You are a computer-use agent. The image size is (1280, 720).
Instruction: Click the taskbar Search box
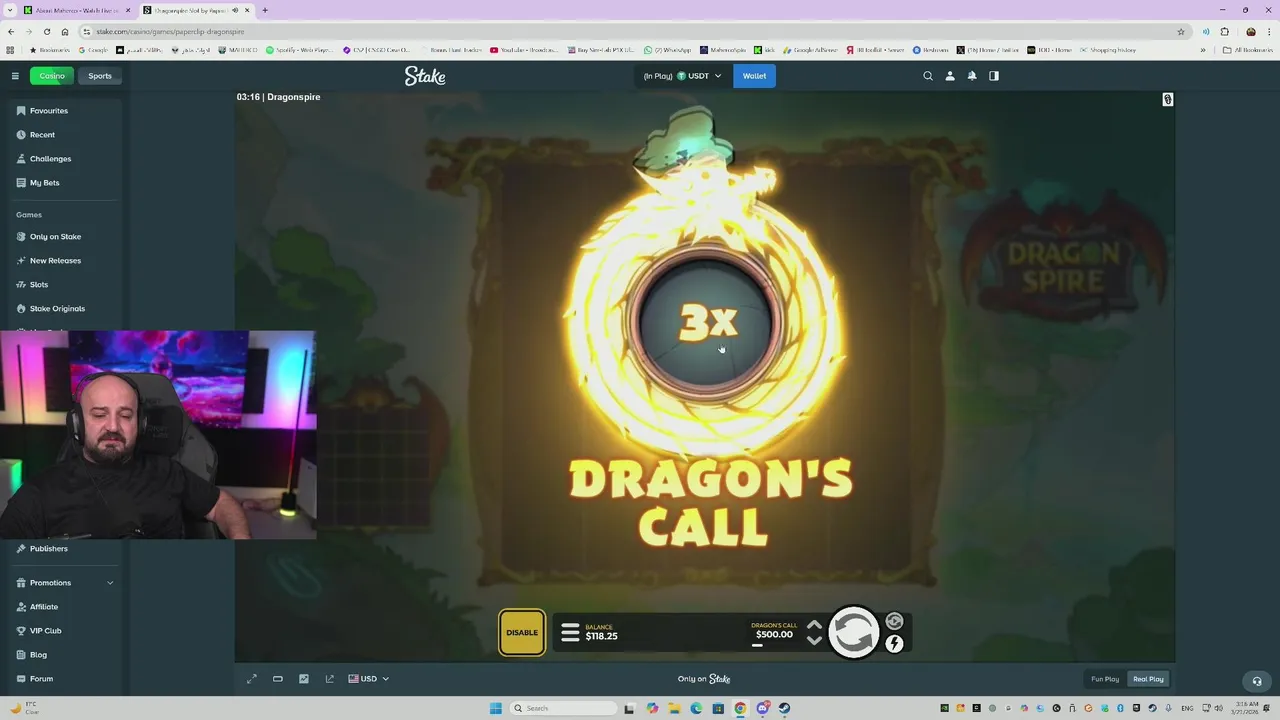563,708
